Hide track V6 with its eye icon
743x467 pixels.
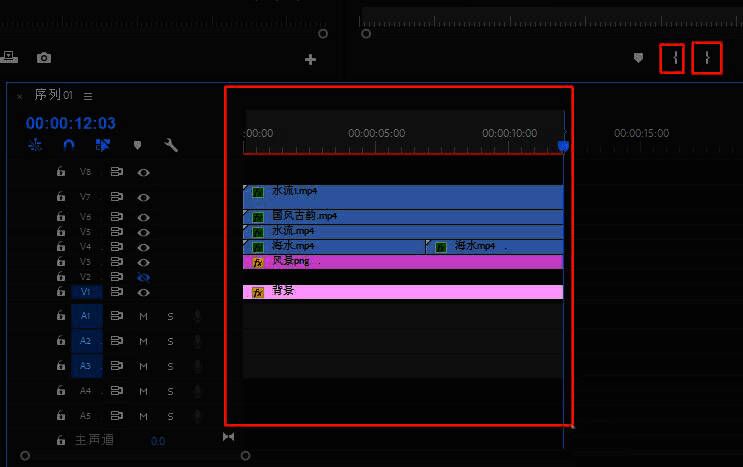(x=144, y=217)
